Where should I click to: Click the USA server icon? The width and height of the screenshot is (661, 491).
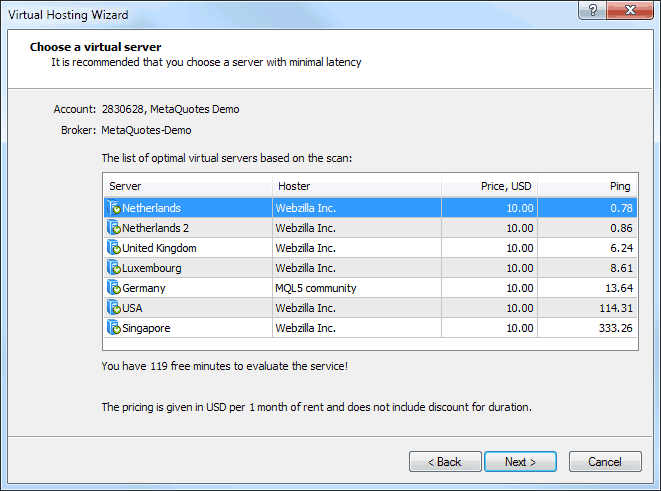[x=114, y=308]
